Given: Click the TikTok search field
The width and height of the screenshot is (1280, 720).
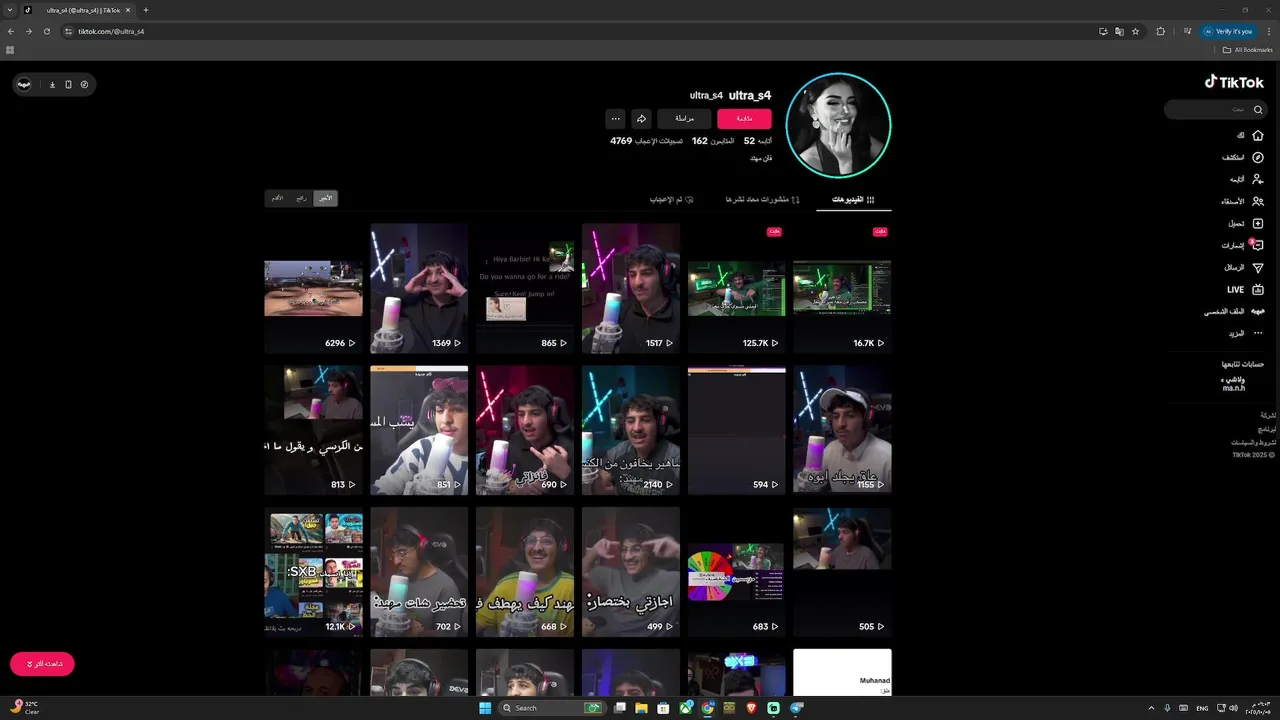Looking at the screenshot, I should (1215, 110).
